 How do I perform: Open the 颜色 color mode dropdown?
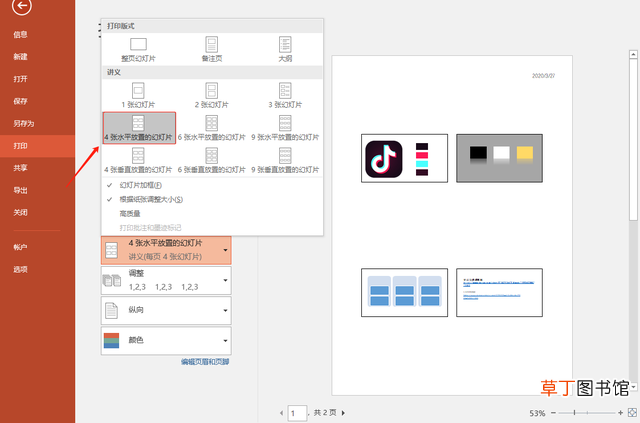pos(166,341)
